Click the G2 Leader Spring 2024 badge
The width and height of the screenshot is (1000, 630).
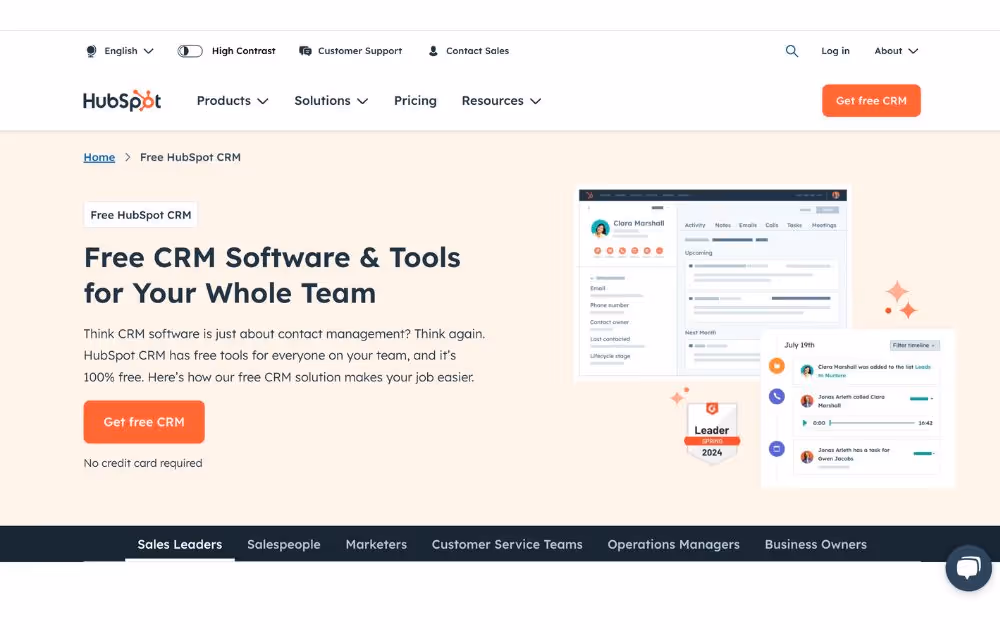[712, 432]
